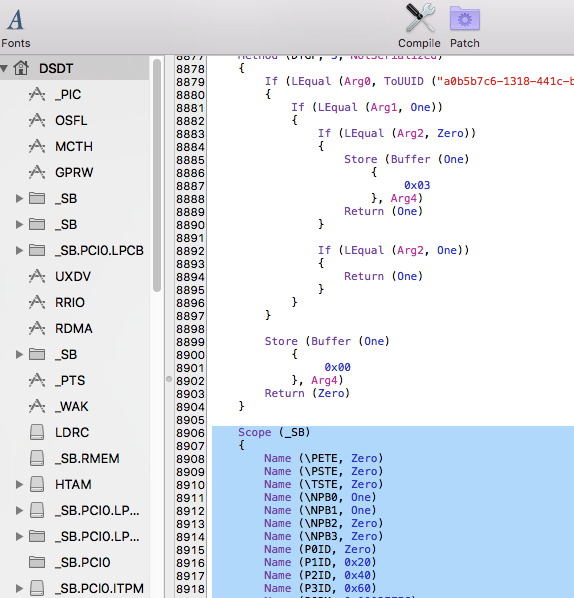Image resolution: width=574 pixels, height=598 pixels.
Task: Collapse the DSDT root triangle
Action: pyautogui.click(x=4, y=69)
